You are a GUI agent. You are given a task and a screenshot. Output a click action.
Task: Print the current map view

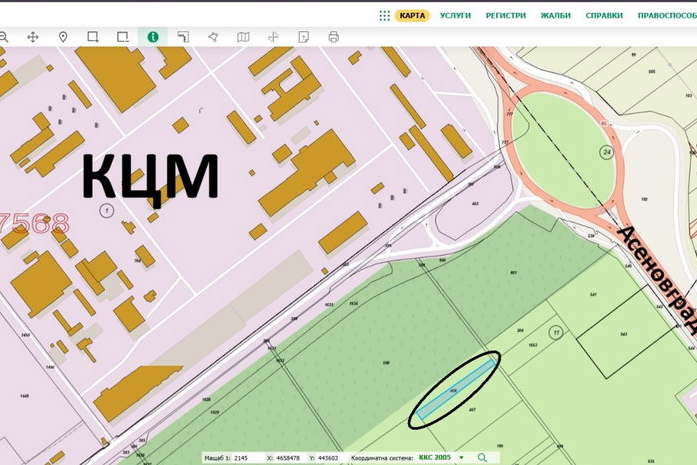[333, 37]
